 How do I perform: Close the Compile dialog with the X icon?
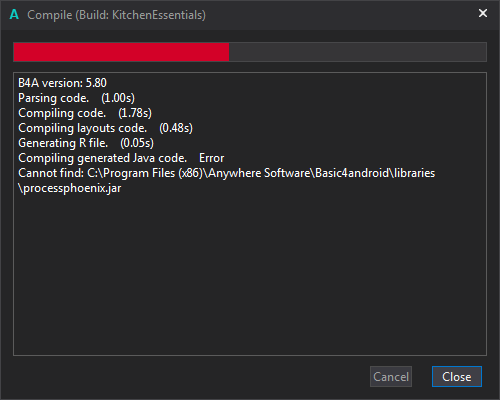483,13
